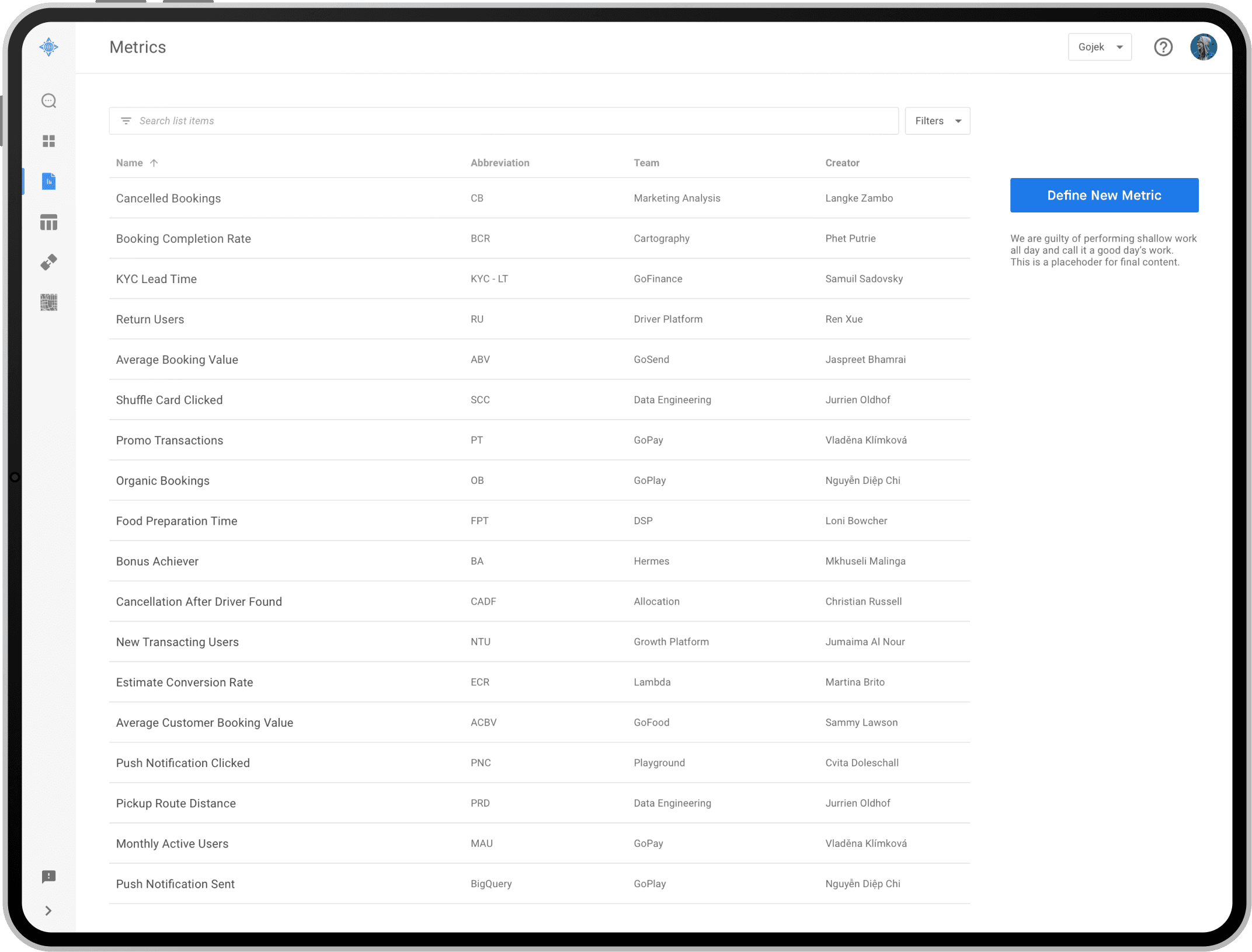Open the Cancelled Bookings metric
Image resolution: width=1252 pixels, height=952 pixels.
(x=168, y=198)
